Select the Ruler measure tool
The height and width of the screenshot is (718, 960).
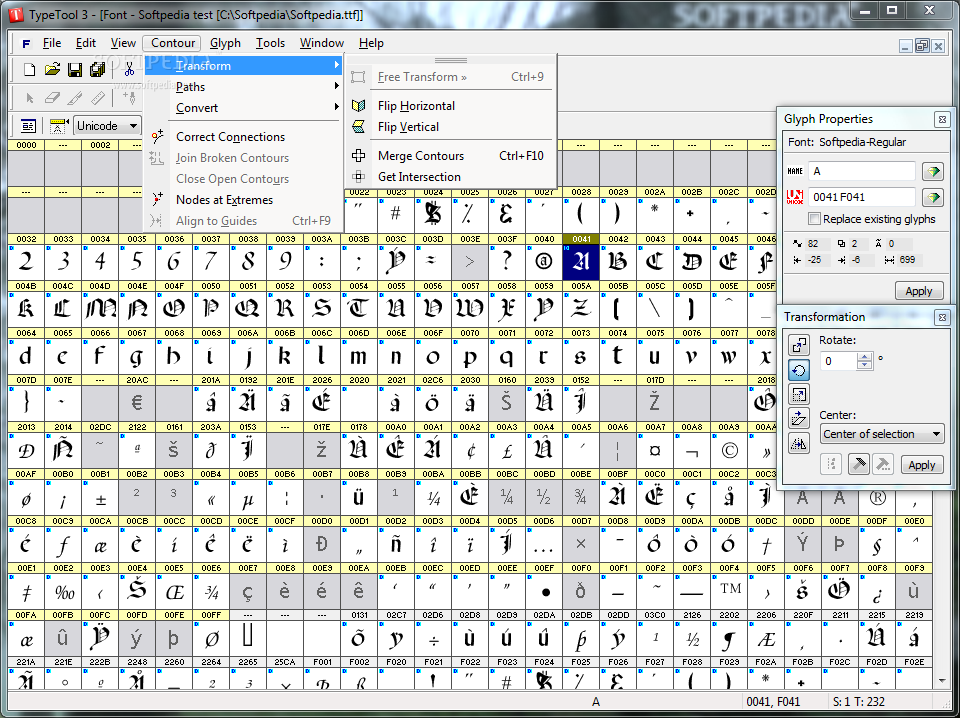97,98
